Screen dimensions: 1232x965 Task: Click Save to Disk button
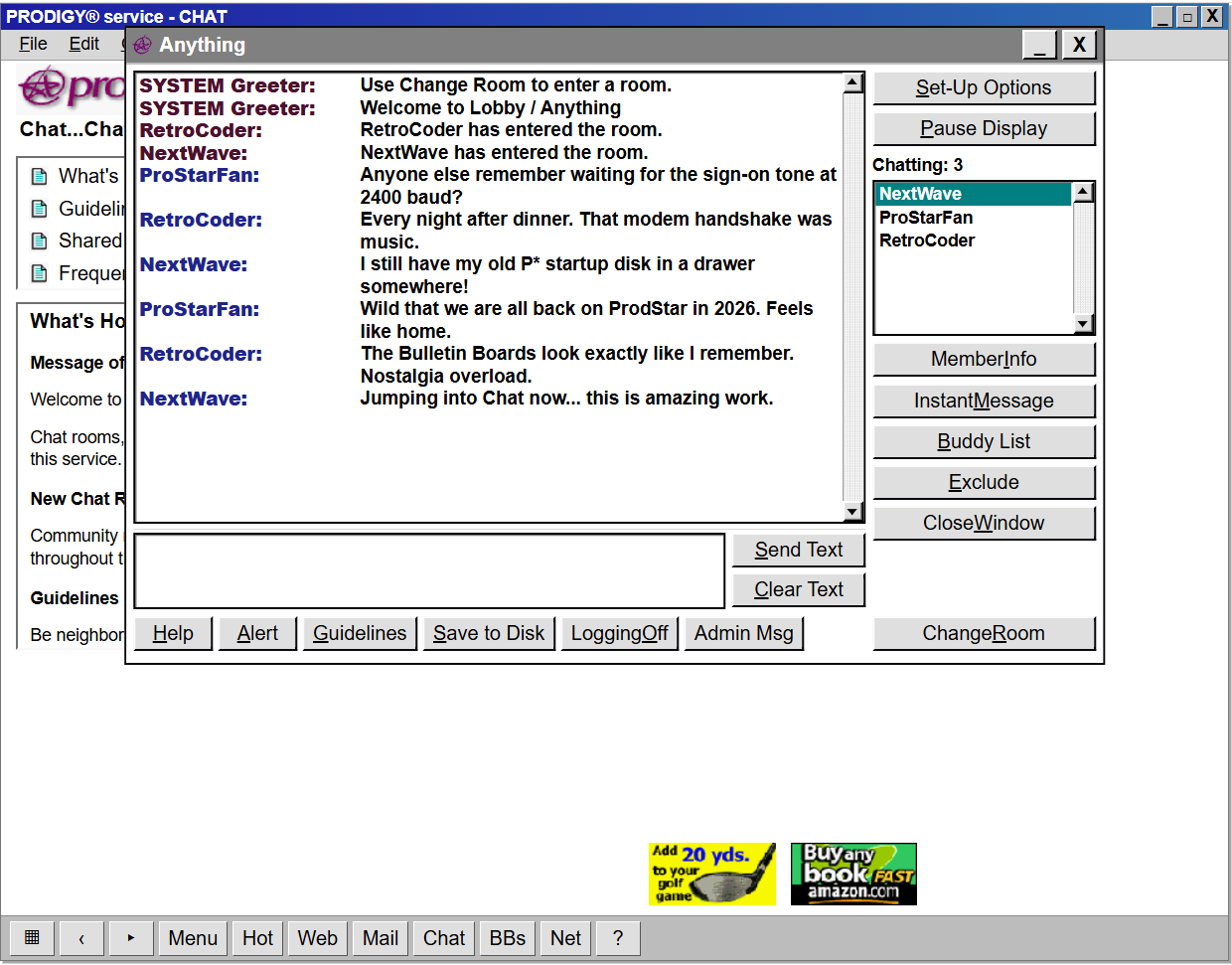489,633
